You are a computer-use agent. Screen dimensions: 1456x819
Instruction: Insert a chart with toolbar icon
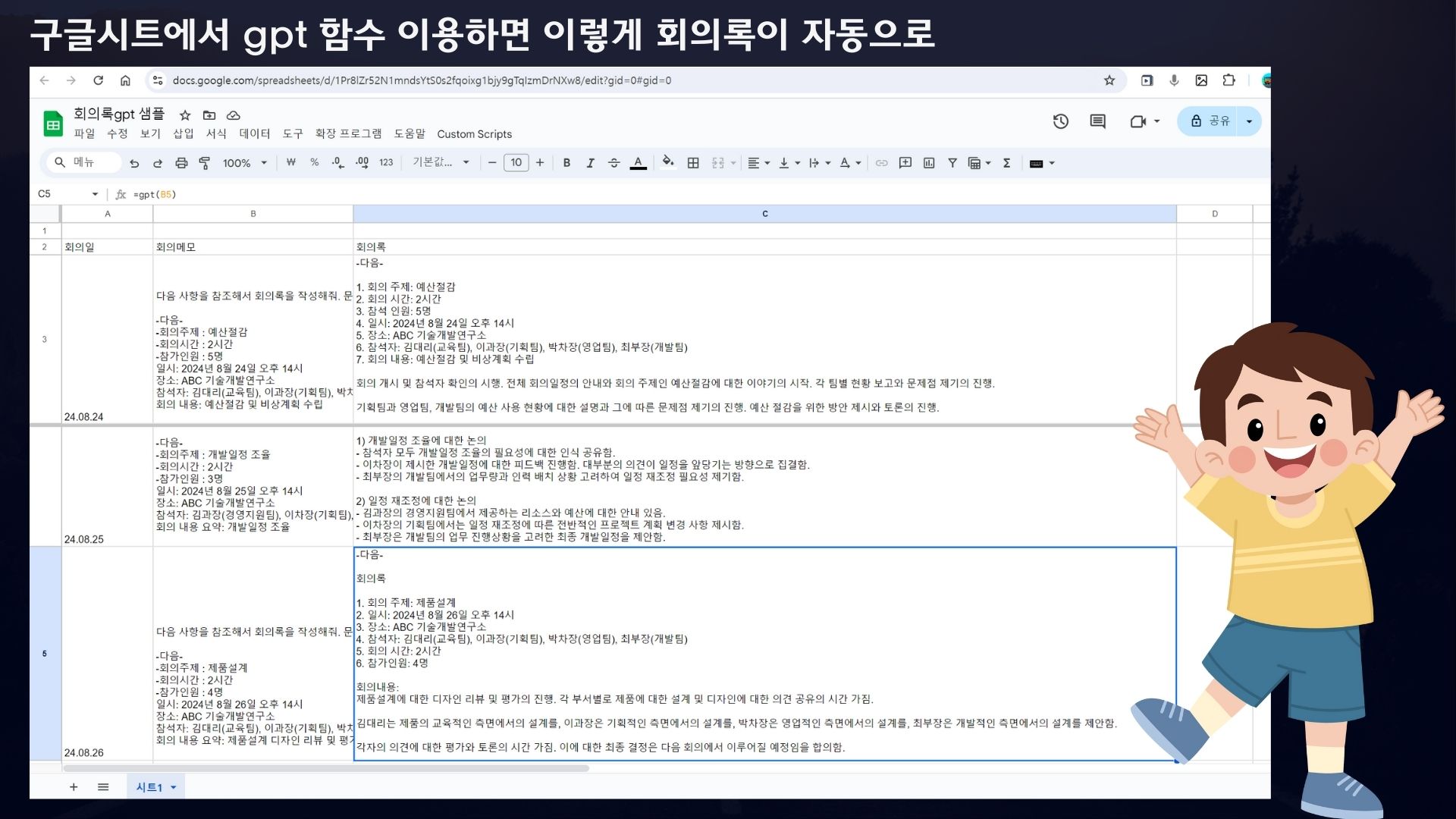[929, 163]
